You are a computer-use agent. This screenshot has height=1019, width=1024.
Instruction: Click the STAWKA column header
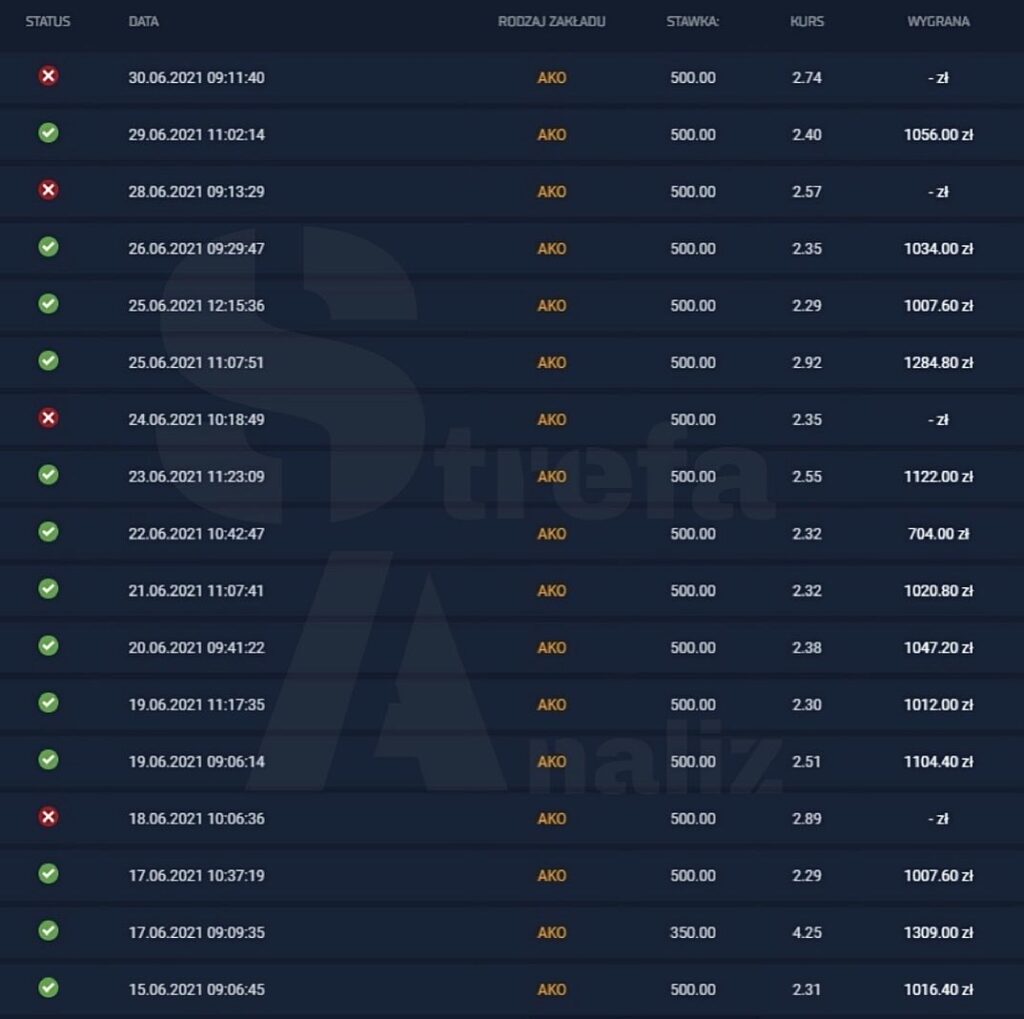pyautogui.click(x=693, y=22)
